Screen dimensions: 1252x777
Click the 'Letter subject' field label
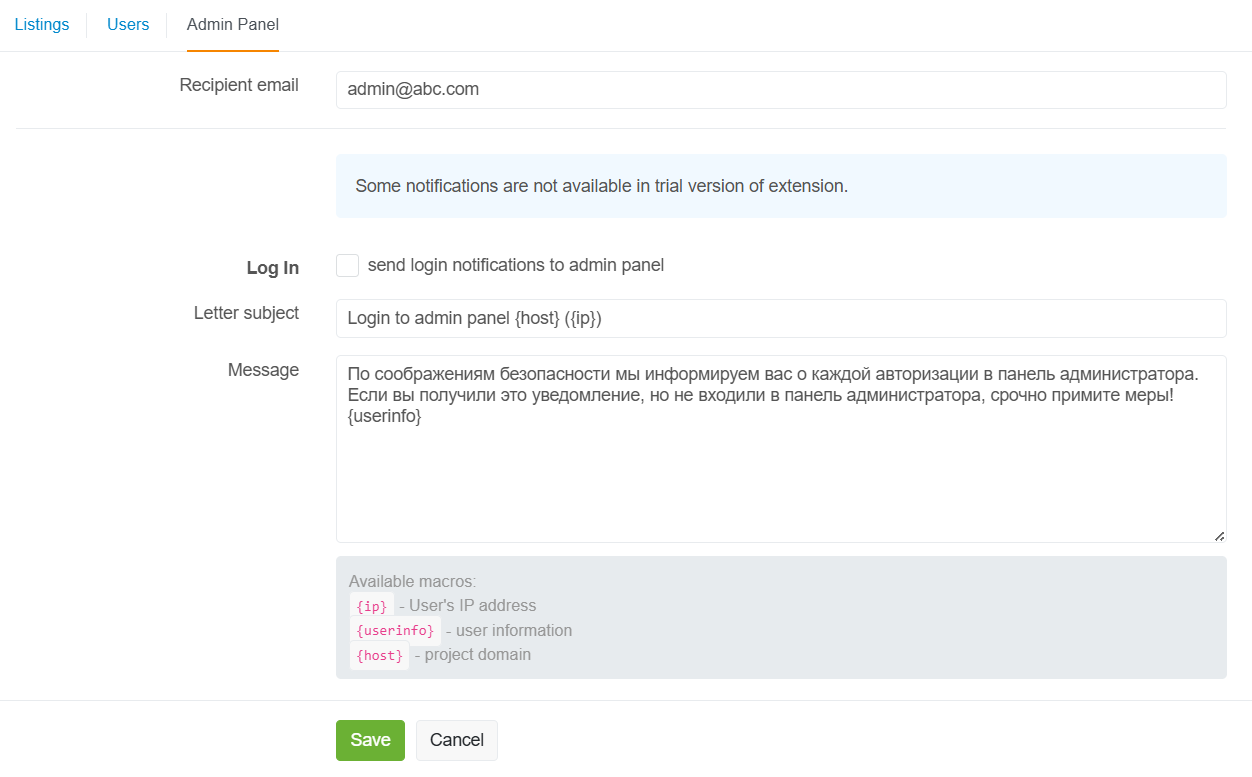pos(246,314)
